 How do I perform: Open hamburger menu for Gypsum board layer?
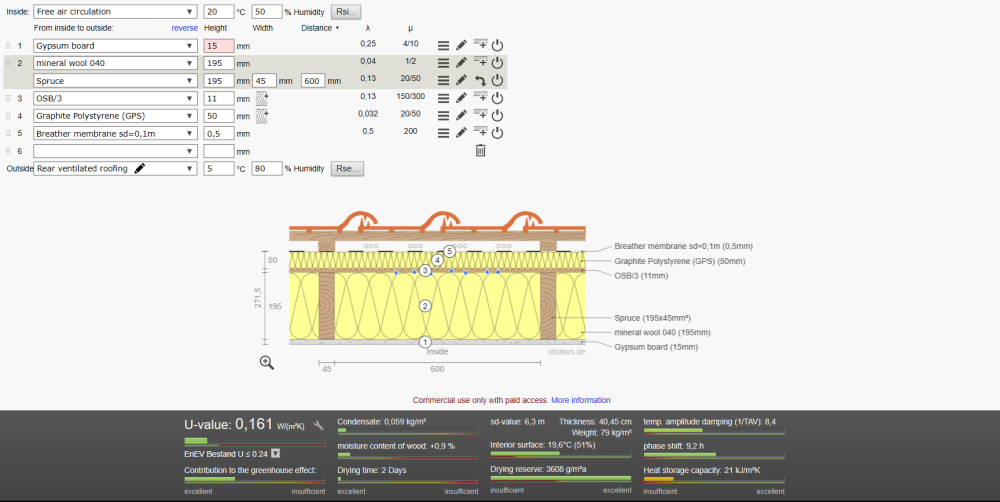pyautogui.click(x=443, y=45)
